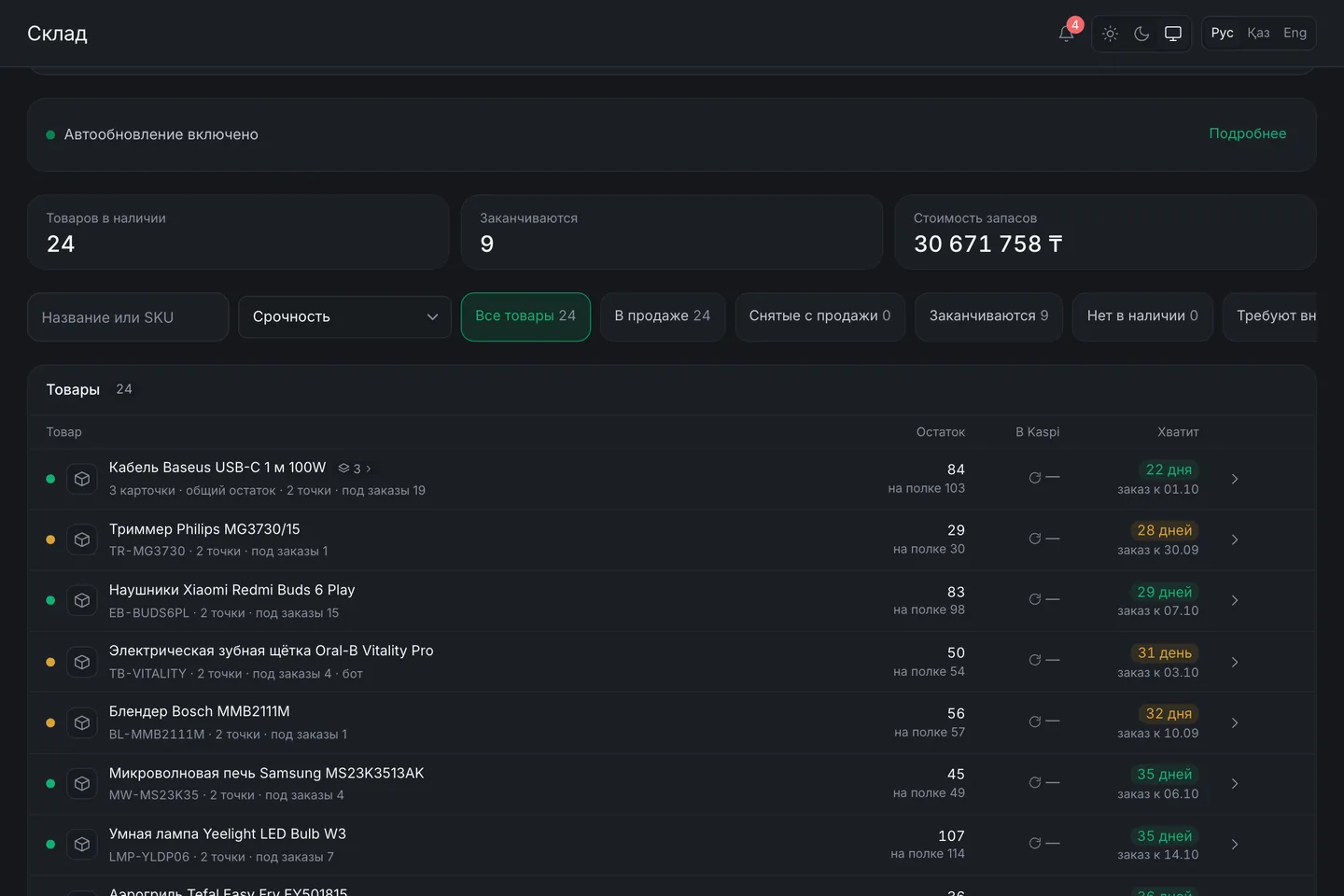
Task: Click Kaspi sync icon in Кабель Baseus row
Action: coord(1035,478)
